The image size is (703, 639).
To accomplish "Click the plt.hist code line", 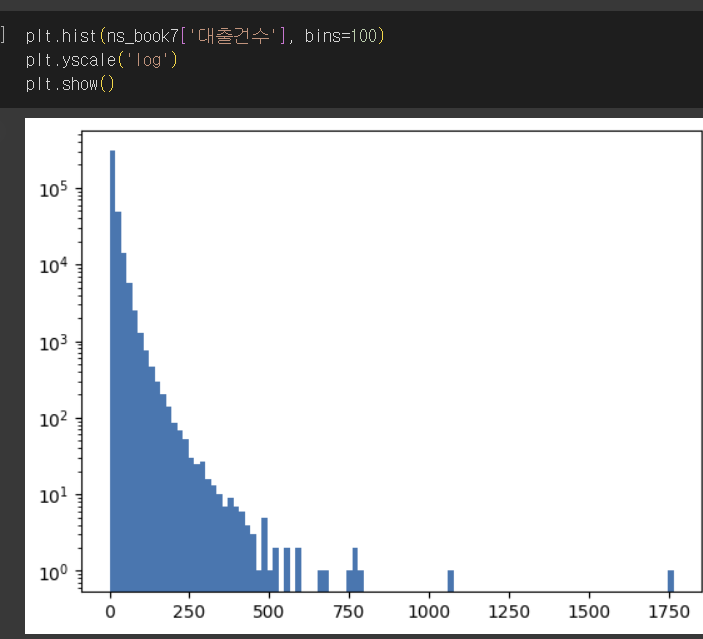I will coord(205,36).
